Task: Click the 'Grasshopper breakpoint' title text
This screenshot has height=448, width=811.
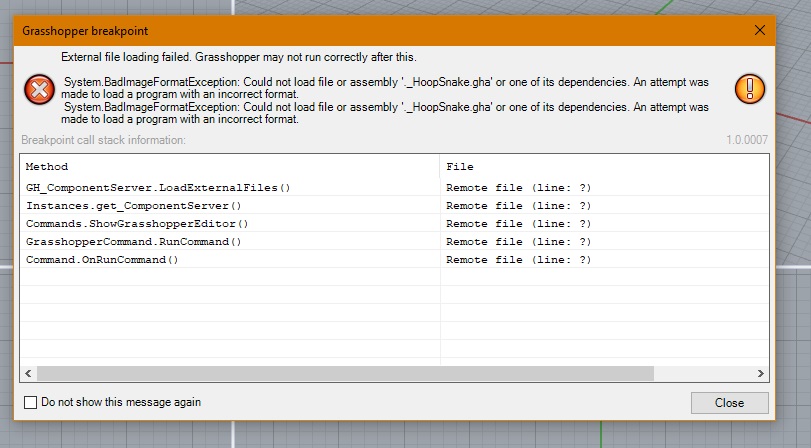Action: pos(85,31)
